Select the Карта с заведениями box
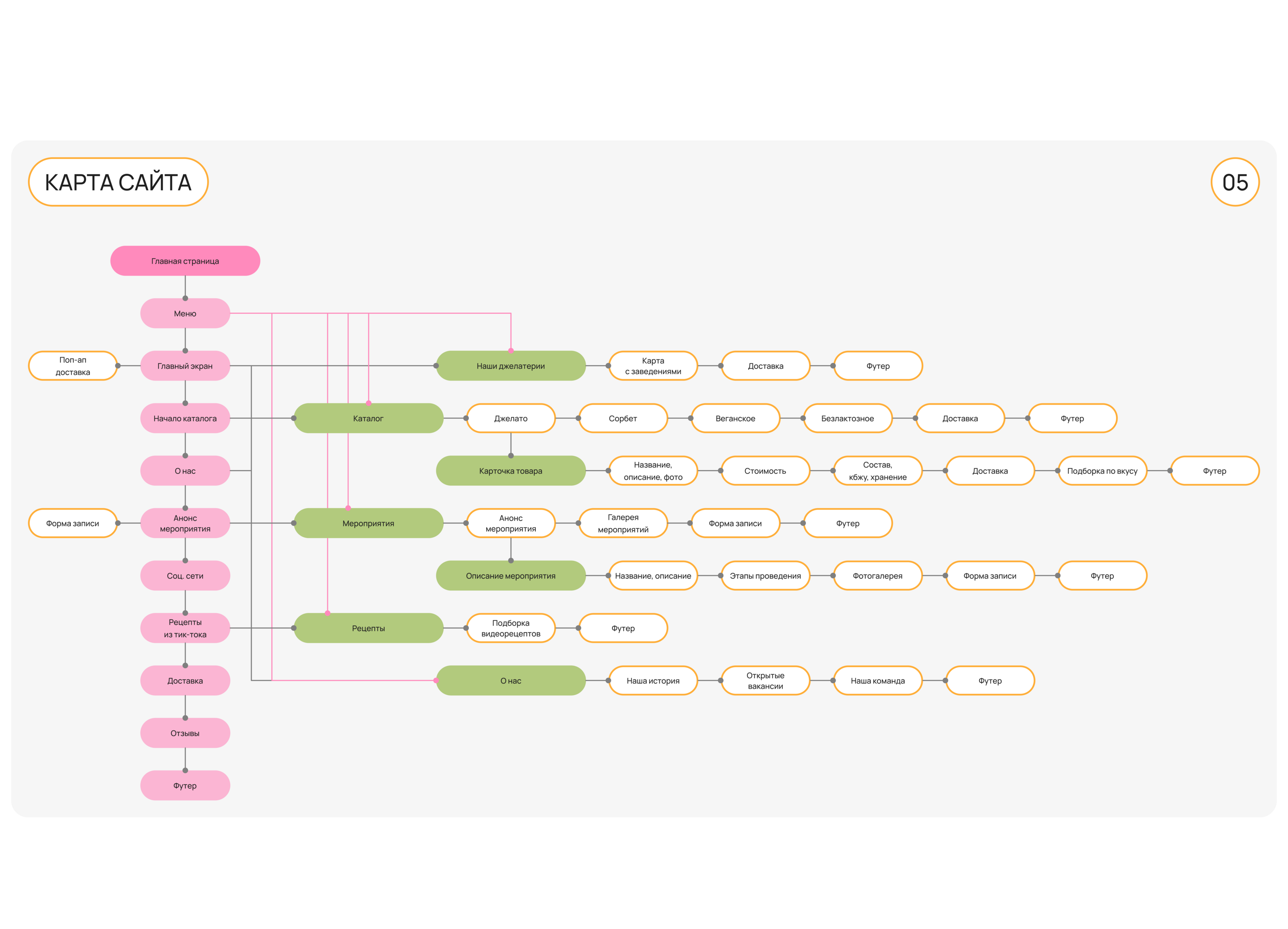 pos(652,366)
